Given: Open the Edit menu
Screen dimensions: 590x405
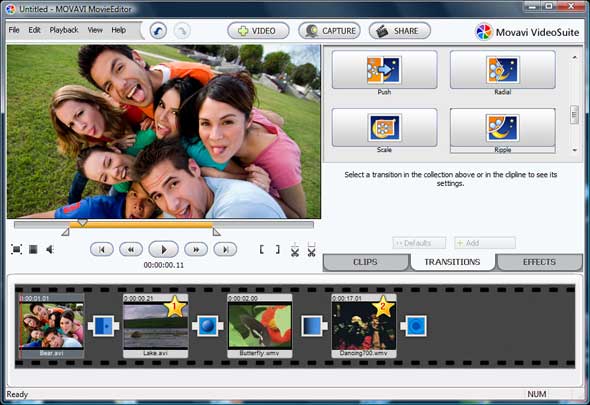Looking at the screenshot, I should 34,30.
